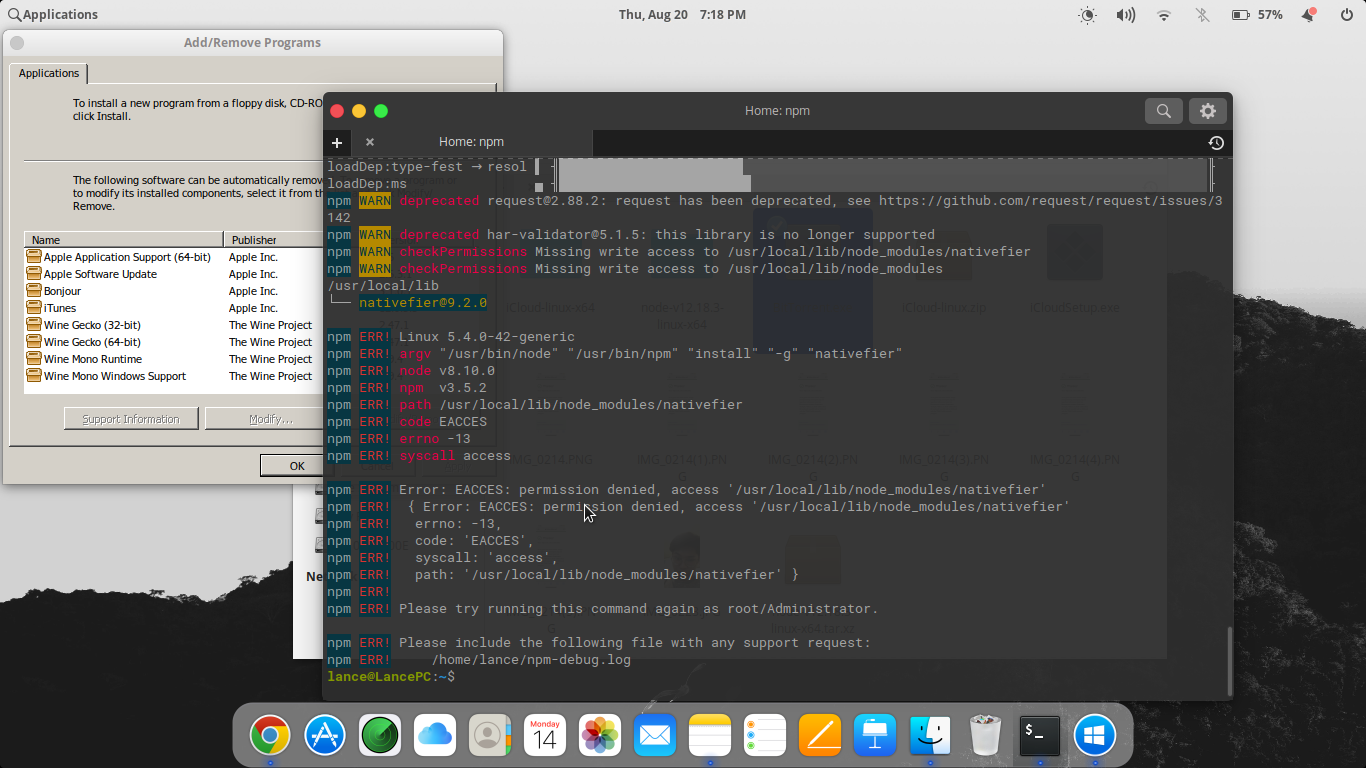Screen dimensions: 1366x768
Task: Launch Google Chrome from the dock
Action: point(270,736)
